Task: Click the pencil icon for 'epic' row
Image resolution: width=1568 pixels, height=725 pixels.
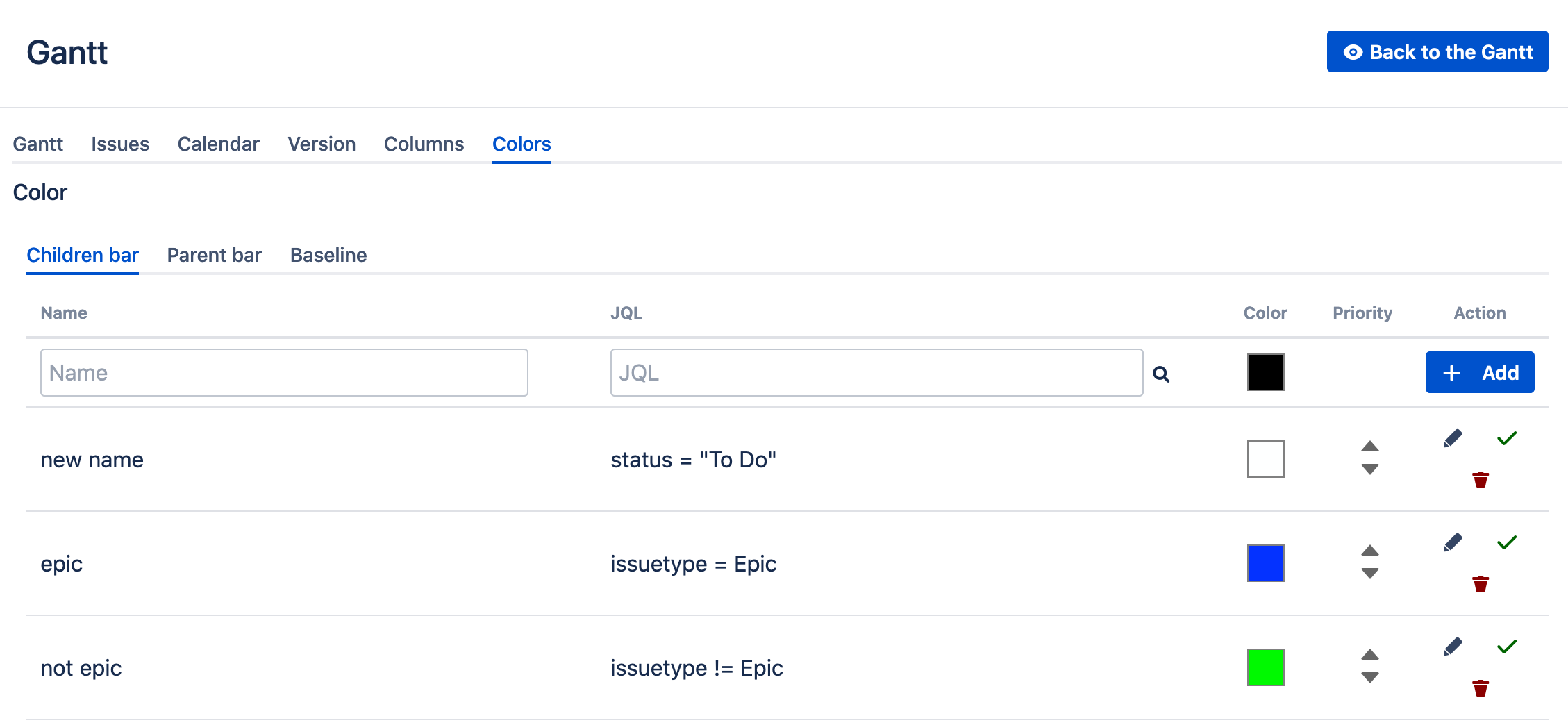Action: pos(1453,542)
